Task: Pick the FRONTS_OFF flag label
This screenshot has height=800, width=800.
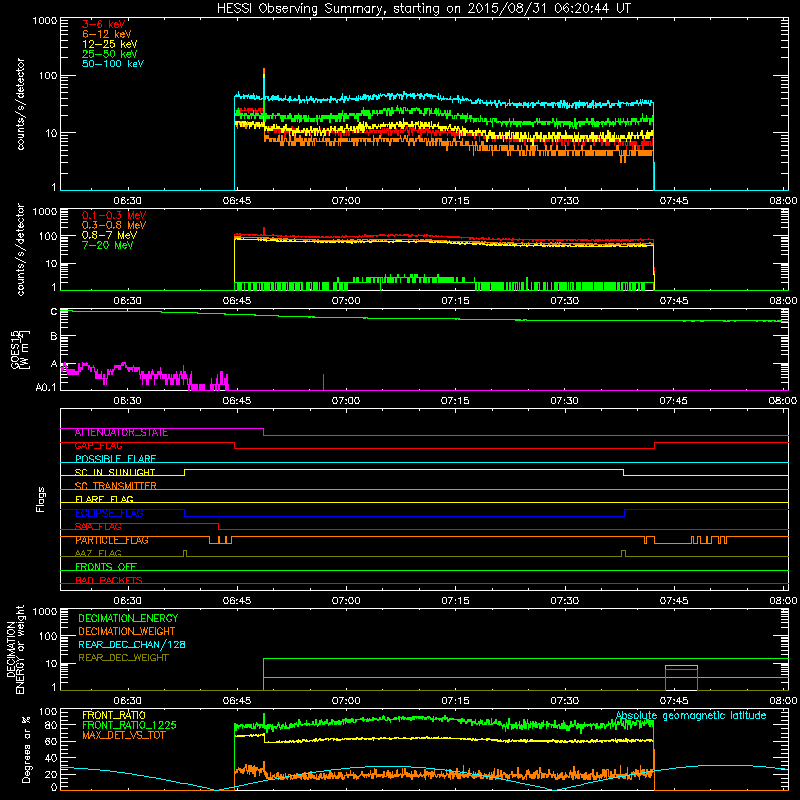Action: [x=106, y=567]
